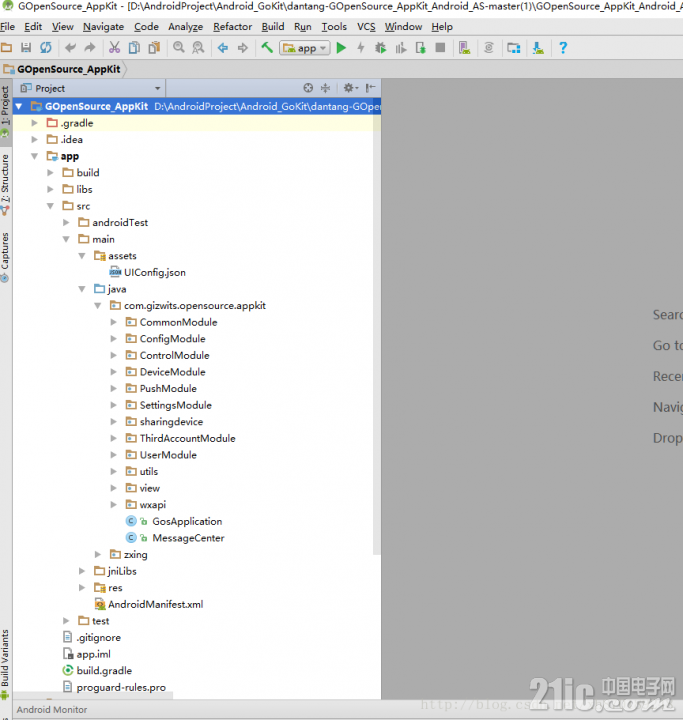Image resolution: width=683 pixels, height=720 pixels.
Task: Click the Save All toolbar icon
Action: click(26, 48)
